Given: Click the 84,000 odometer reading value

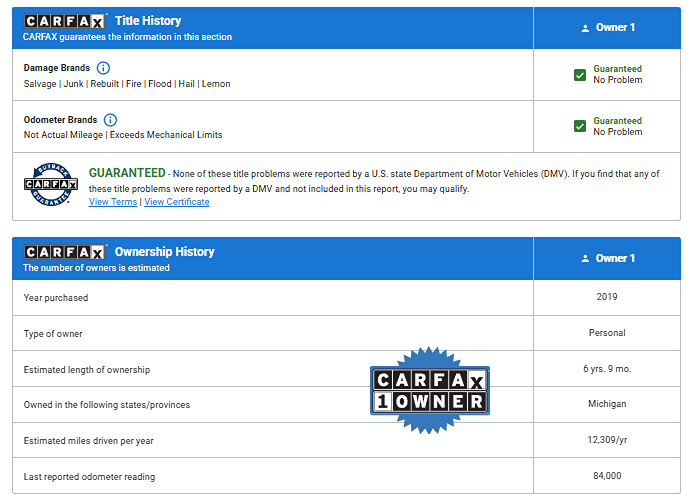Looking at the screenshot, I should click(x=607, y=477).
